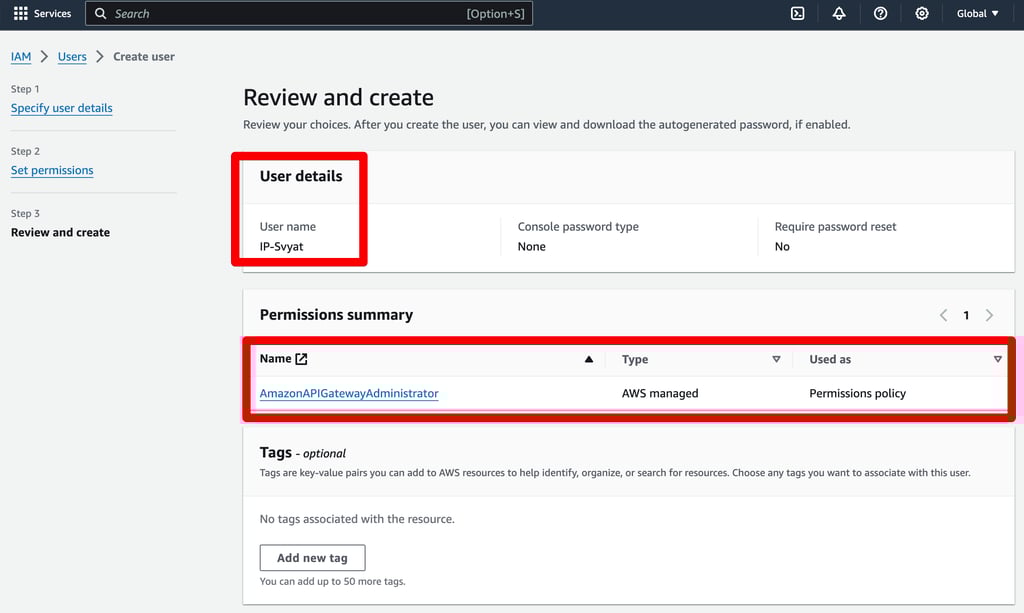The height and width of the screenshot is (613, 1024).
Task: Sort permissions by the Type column arrow
Action: tap(776, 359)
